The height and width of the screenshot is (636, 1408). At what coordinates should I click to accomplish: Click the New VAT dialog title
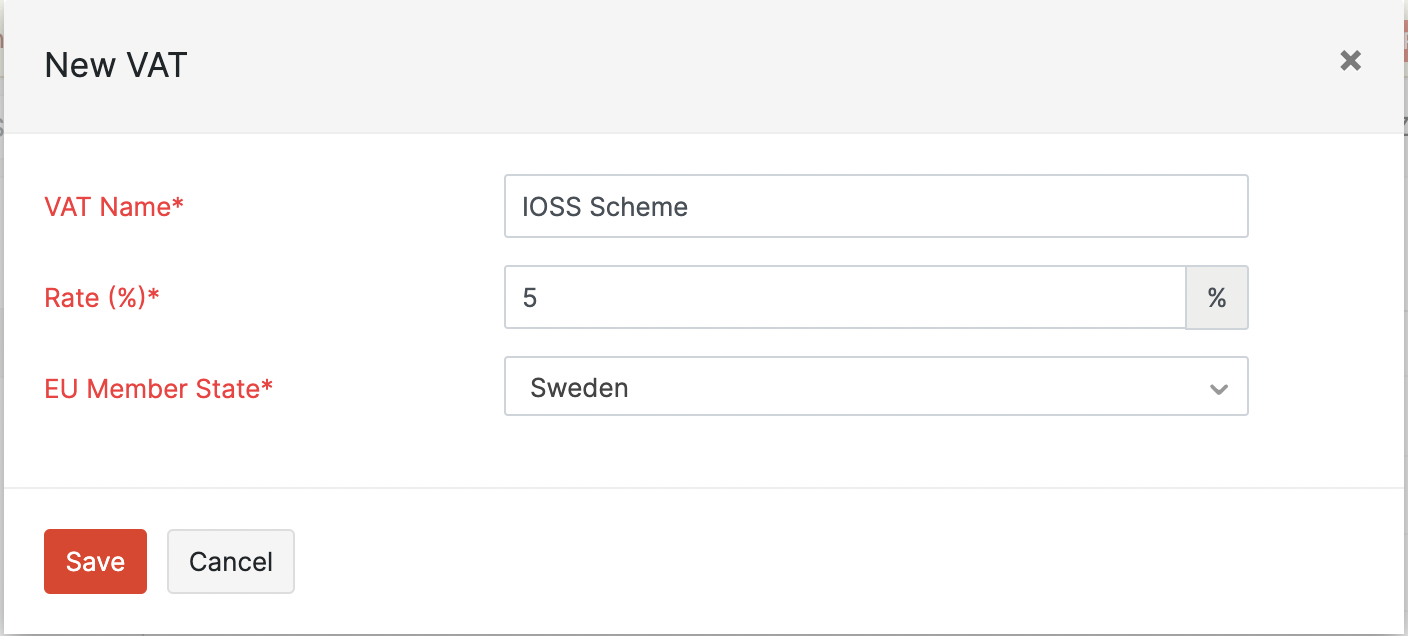click(116, 66)
